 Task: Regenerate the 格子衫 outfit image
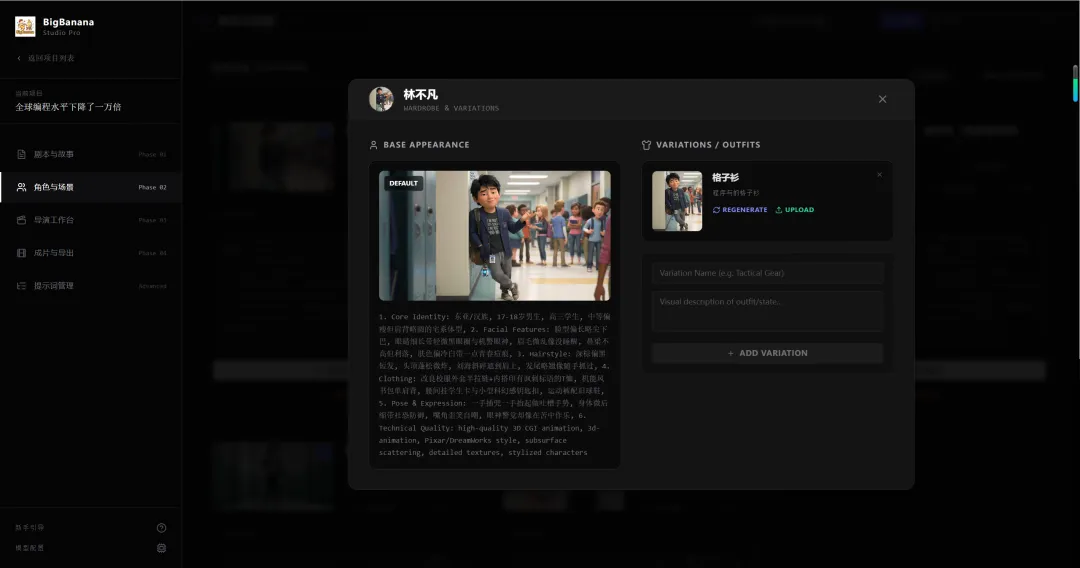tap(740, 210)
